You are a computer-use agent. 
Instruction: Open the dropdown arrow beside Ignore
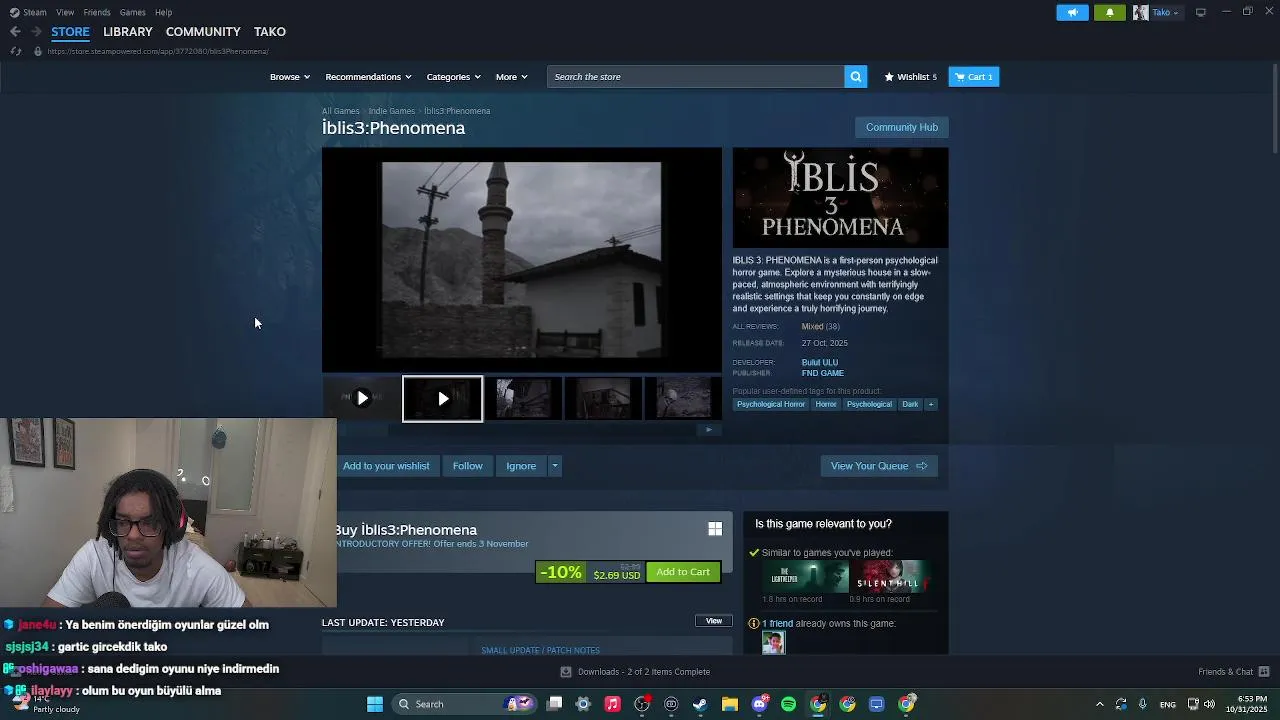(x=554, y=466)
